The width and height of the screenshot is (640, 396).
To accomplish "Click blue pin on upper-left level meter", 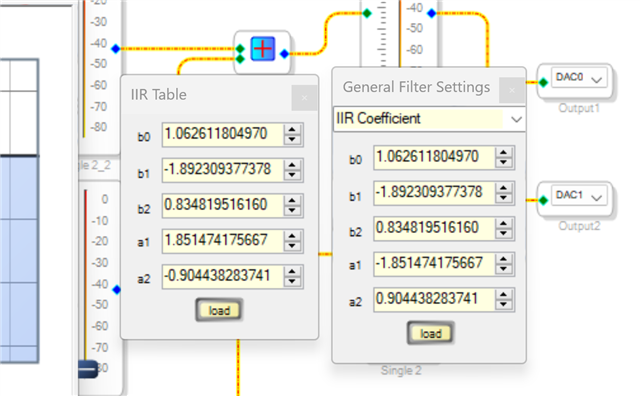I will coord(116,49).
